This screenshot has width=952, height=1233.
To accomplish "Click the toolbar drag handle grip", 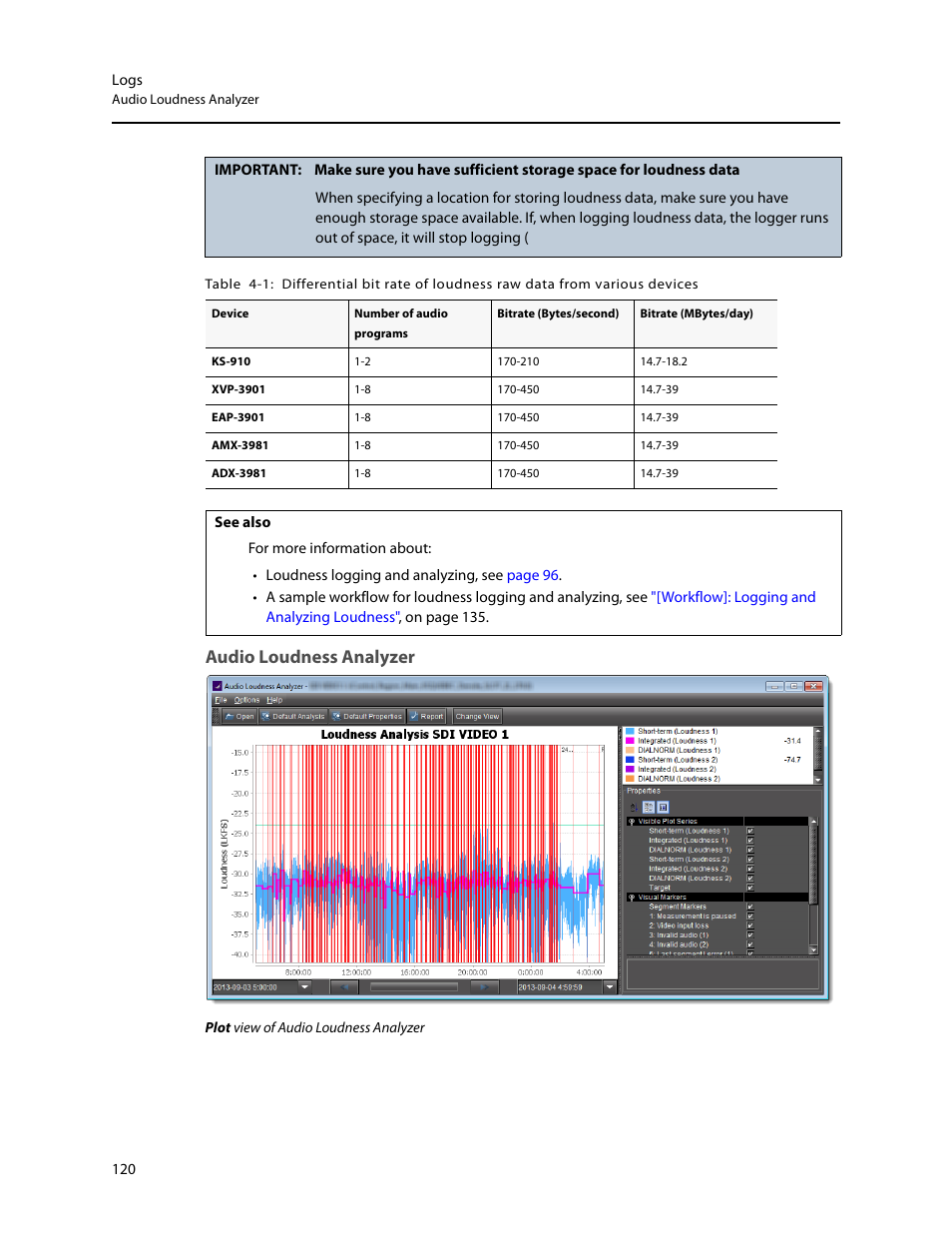I will coord(217,716).
